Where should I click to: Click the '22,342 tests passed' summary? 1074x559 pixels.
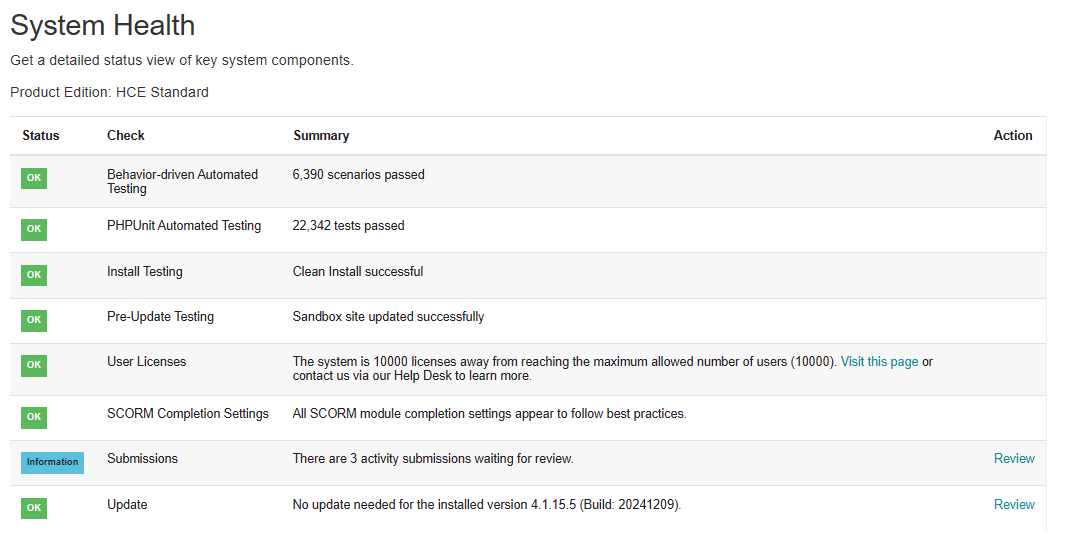pyautogui.click(x=349, y=226)
